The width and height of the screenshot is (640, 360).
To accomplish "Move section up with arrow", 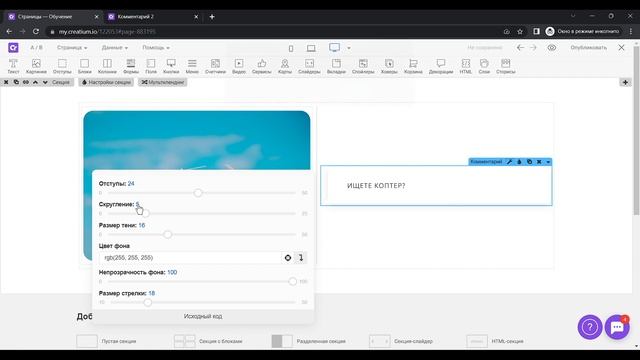I will tap(35, 82).
